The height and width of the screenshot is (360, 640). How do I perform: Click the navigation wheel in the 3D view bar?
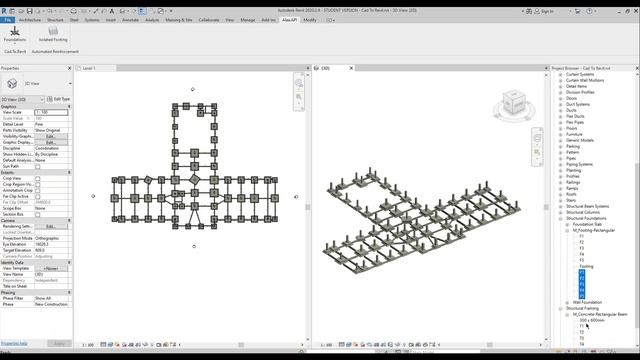coord(537,138)
